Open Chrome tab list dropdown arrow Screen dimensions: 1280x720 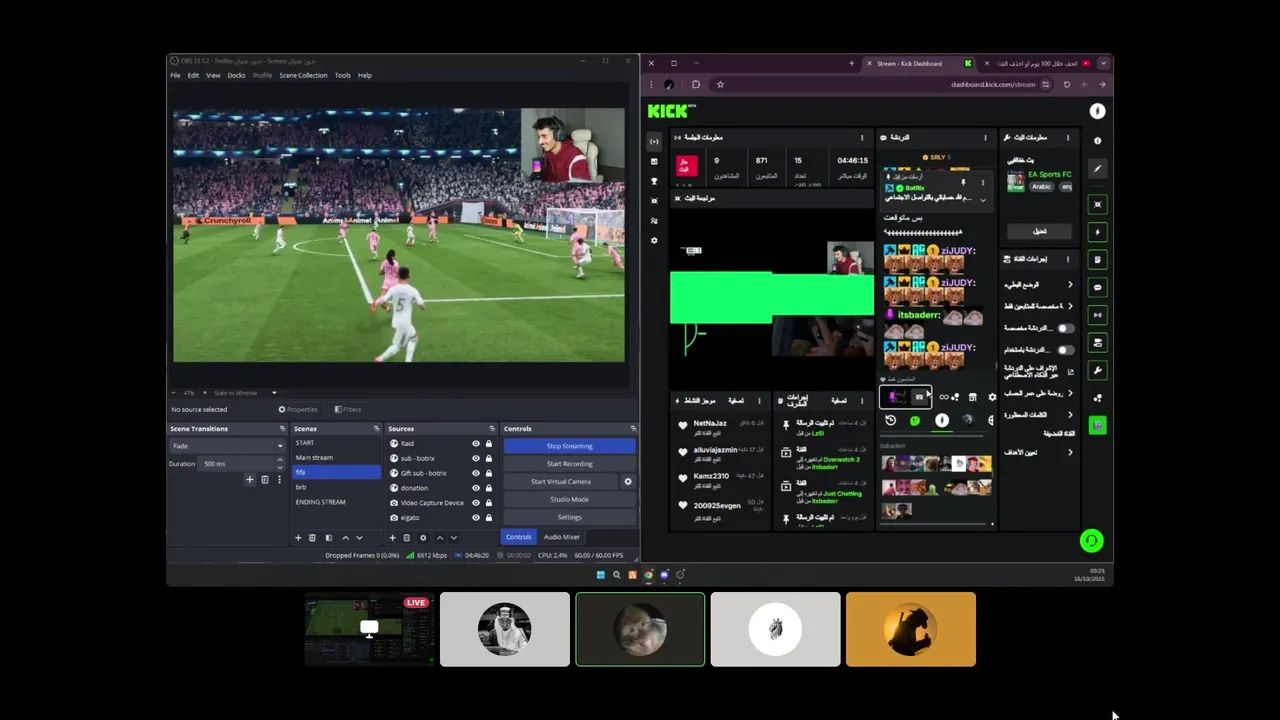(1103, 63)
